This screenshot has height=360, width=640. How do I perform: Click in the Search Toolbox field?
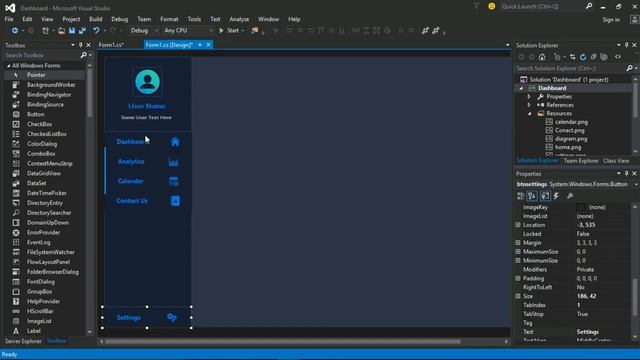(42, 55)
